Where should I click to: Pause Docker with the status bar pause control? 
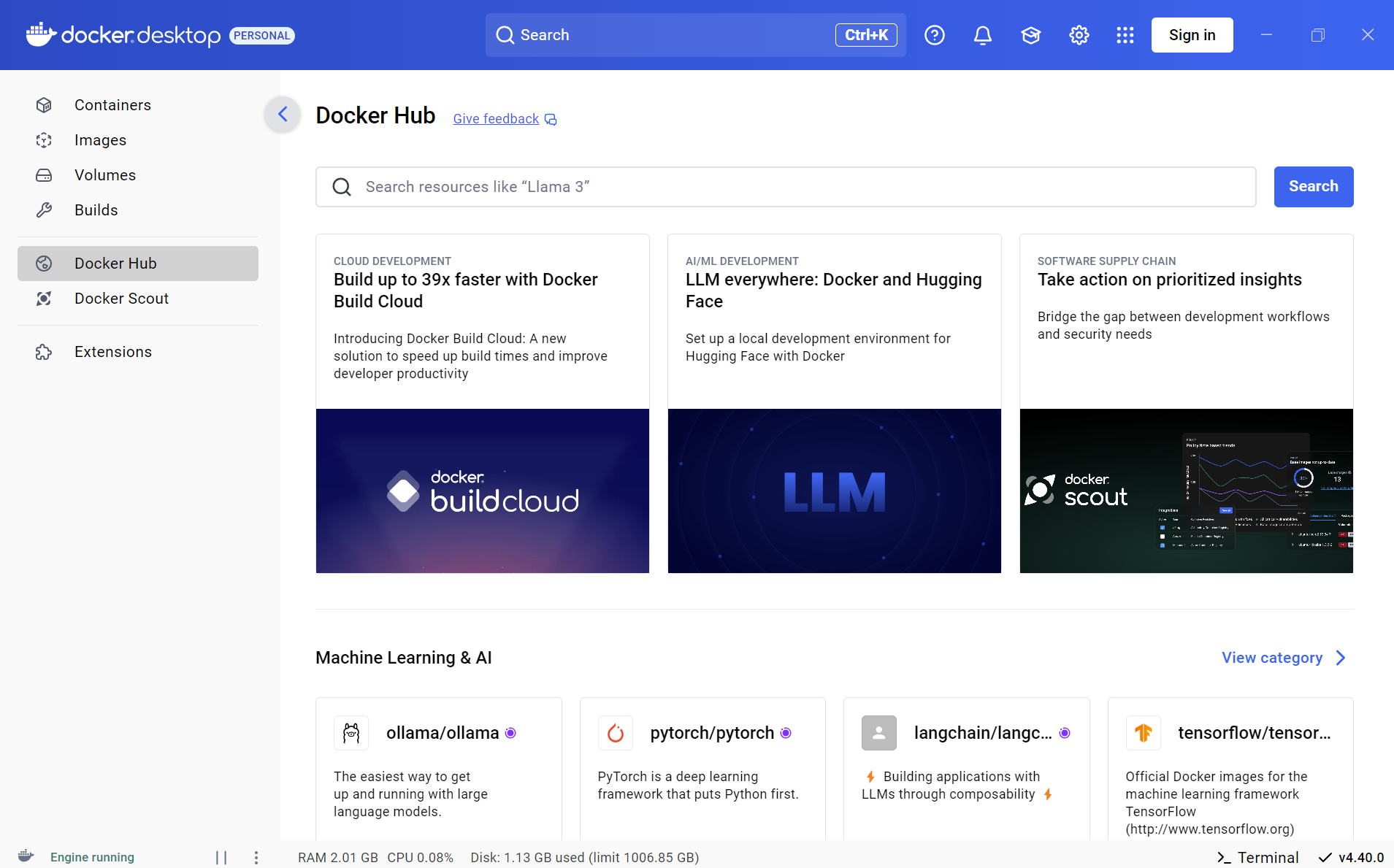(222, 857)
